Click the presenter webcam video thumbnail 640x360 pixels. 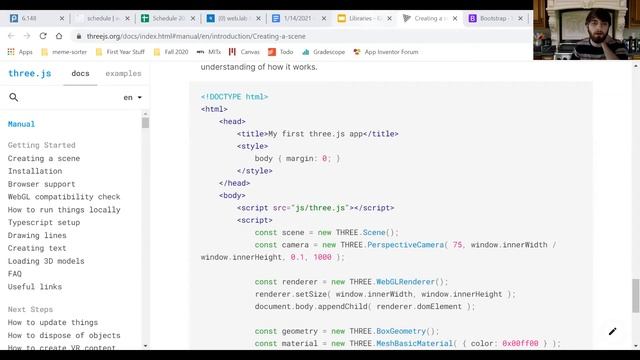587,30
